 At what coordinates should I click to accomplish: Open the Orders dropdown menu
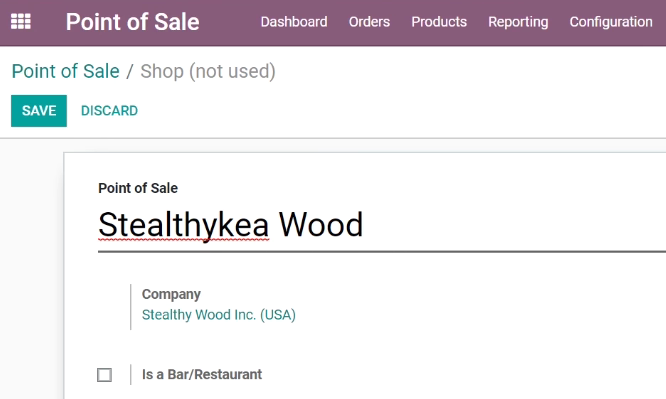(x=369, y=22)
